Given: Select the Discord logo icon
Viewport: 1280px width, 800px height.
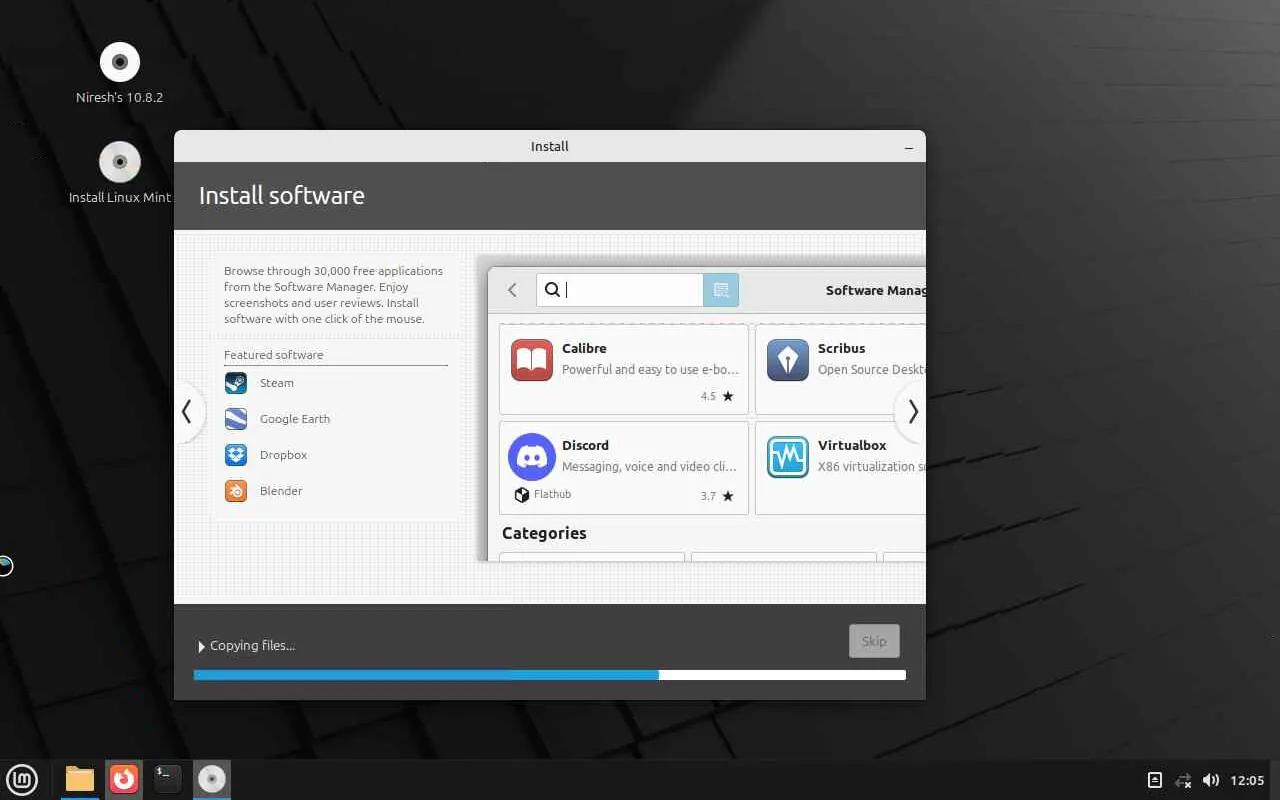Looking at the screenshot, I should [x=532, y=457].
